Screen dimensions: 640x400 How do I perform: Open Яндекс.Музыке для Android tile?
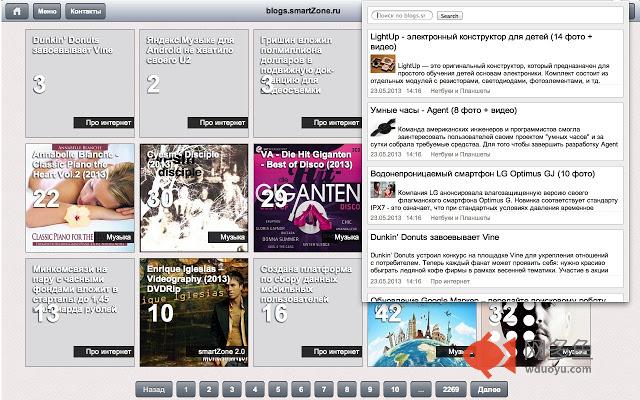click(194, 83)
